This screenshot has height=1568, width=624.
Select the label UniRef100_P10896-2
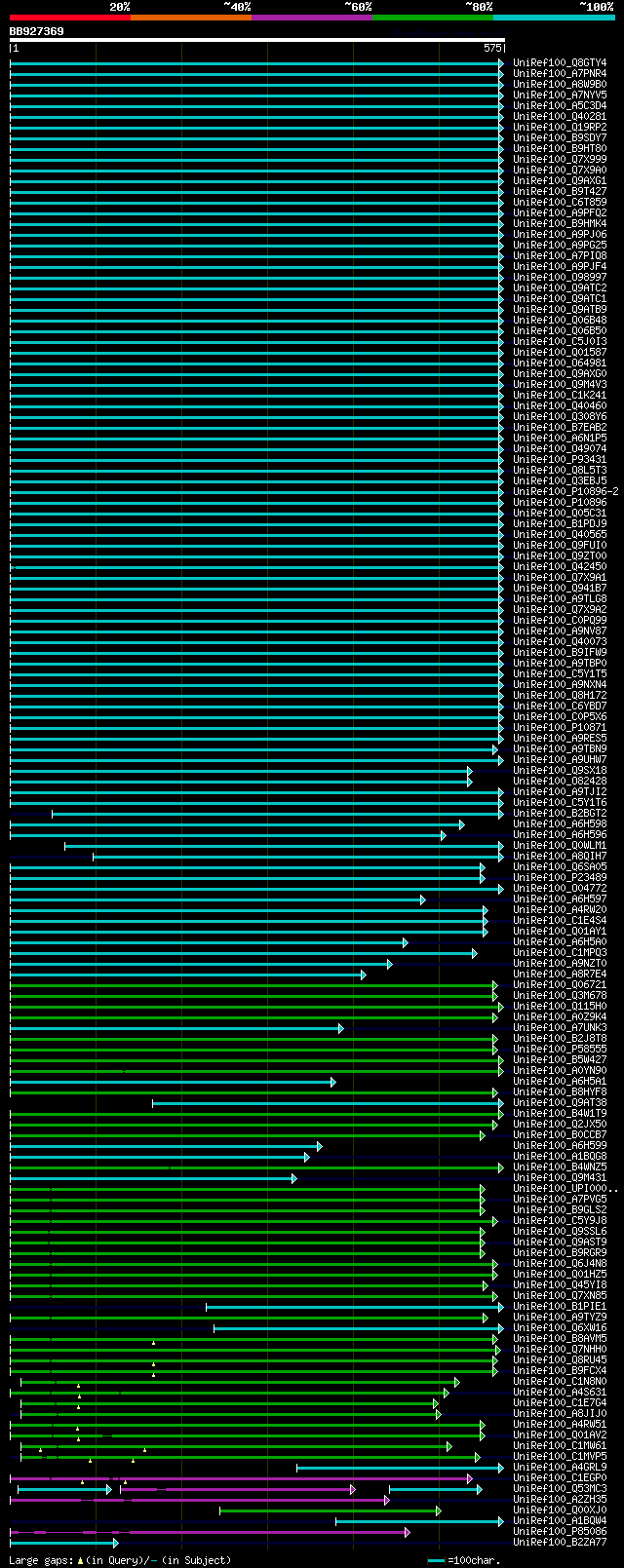(565, 492)
